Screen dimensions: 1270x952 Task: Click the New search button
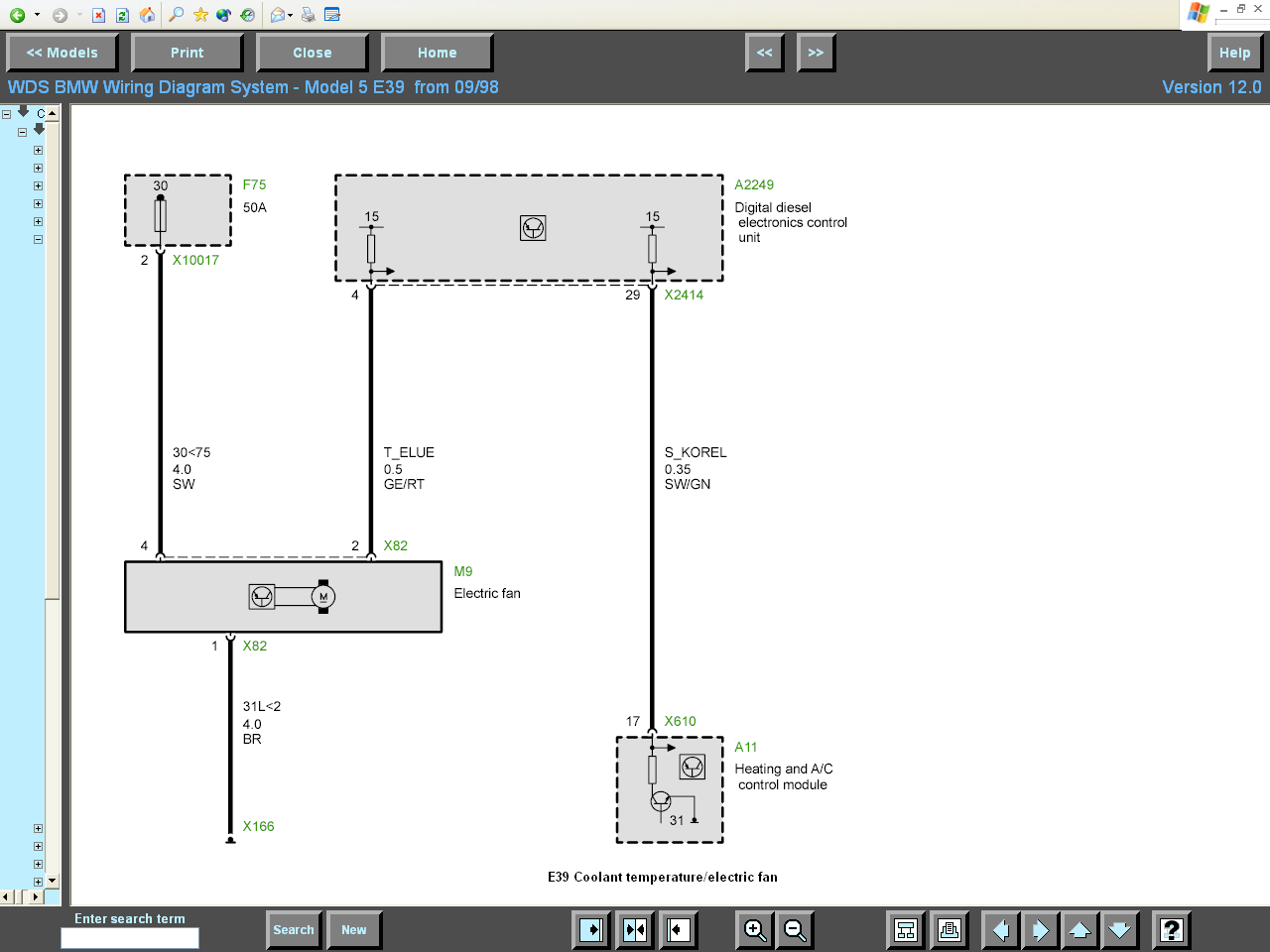(354, 930)
